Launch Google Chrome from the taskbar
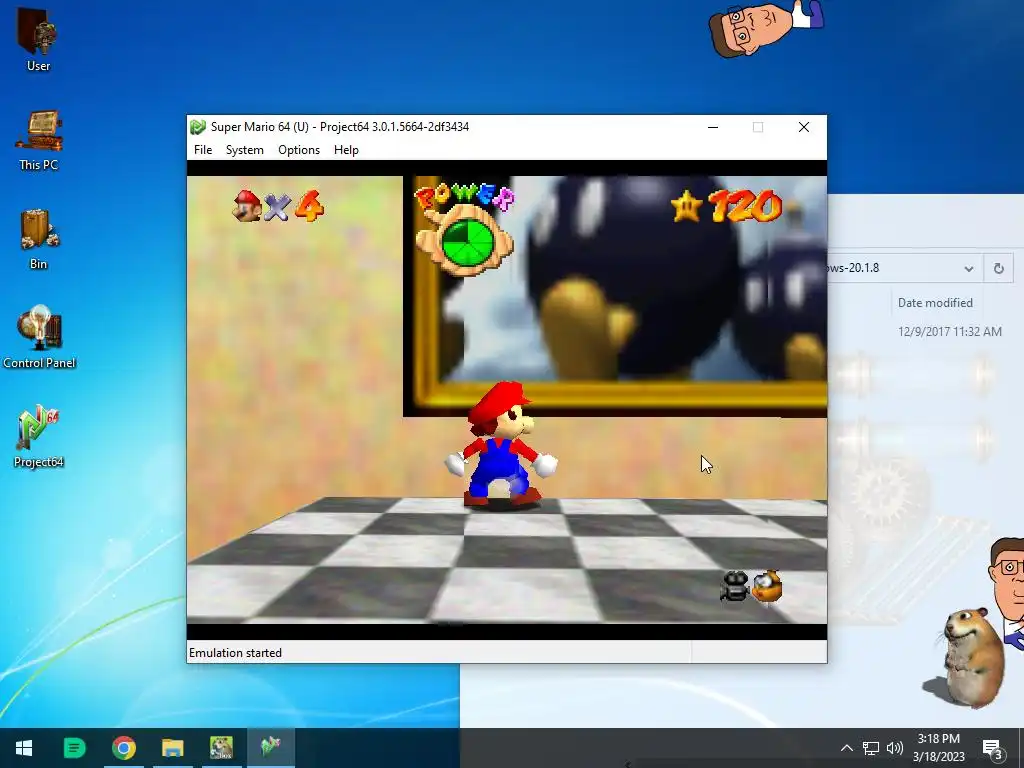 [x=123, y=748]
